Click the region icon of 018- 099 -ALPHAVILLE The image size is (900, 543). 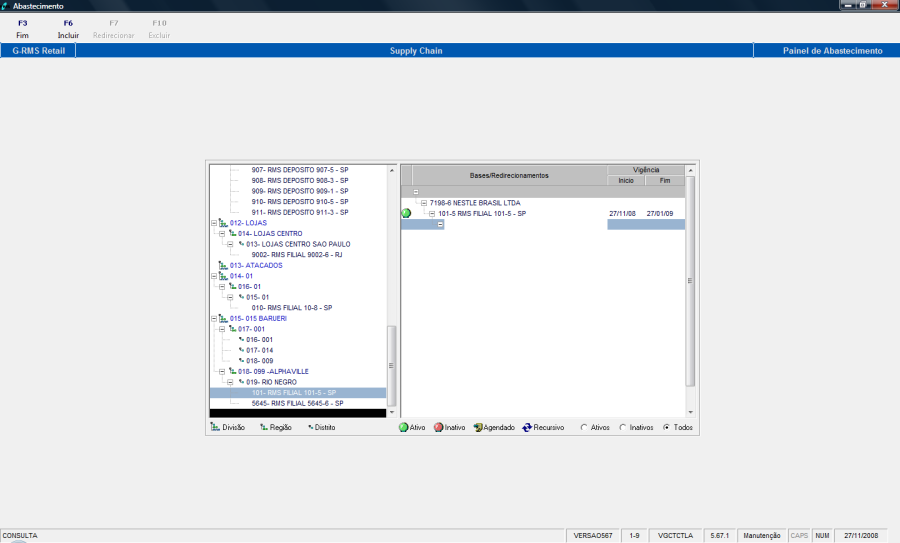point(232,371)
